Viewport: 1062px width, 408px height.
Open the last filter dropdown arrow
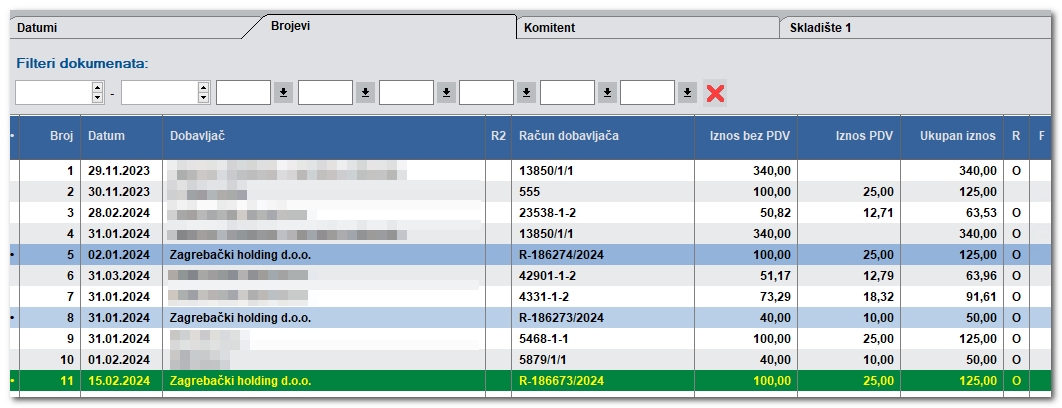pyautogui.click(x=687, y=93)
